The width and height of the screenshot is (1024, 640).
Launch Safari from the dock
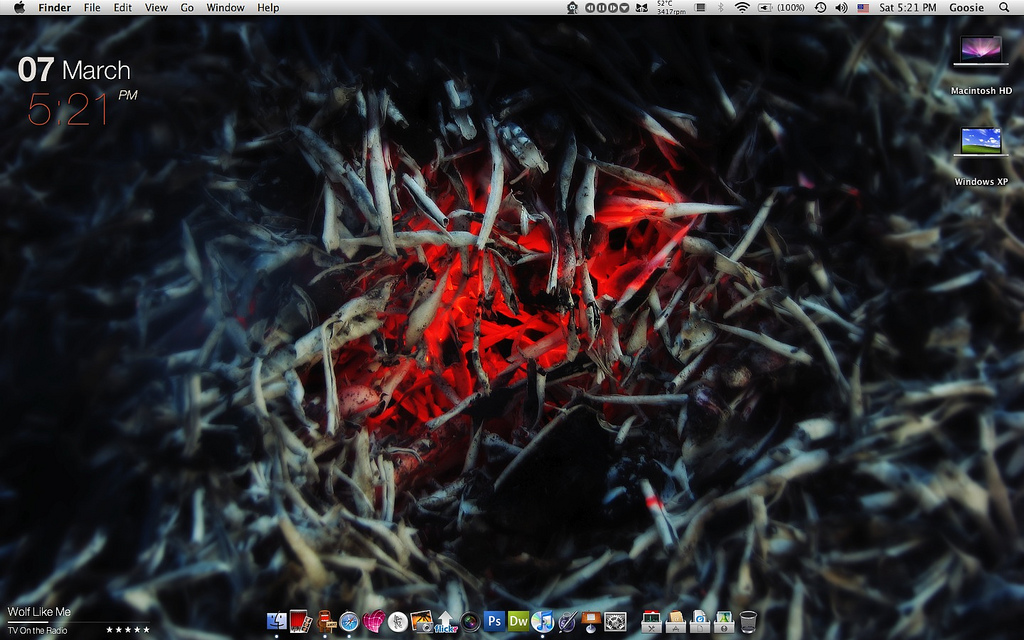[349, 621]
